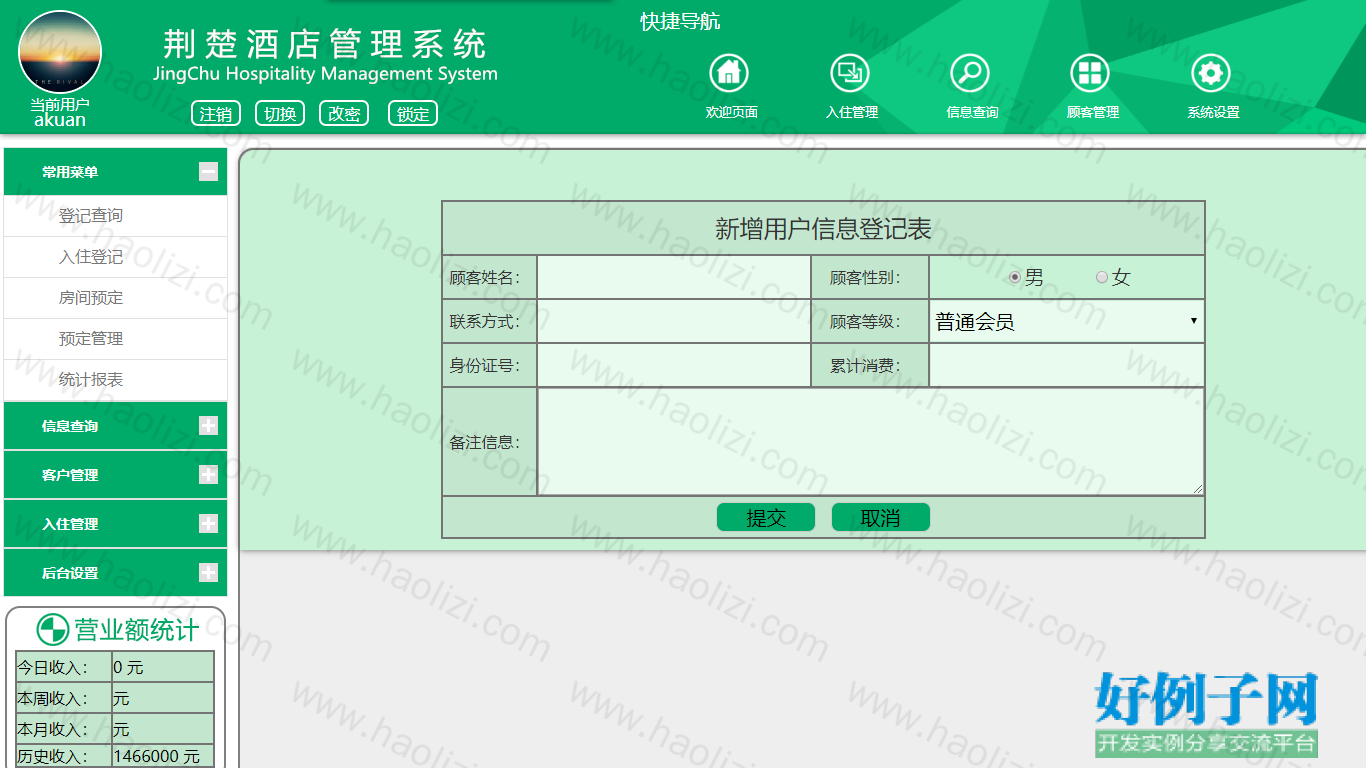Expand the 后台设置 sidebar section
Screen dimensions: 1366x768
[x=208, y=572]
